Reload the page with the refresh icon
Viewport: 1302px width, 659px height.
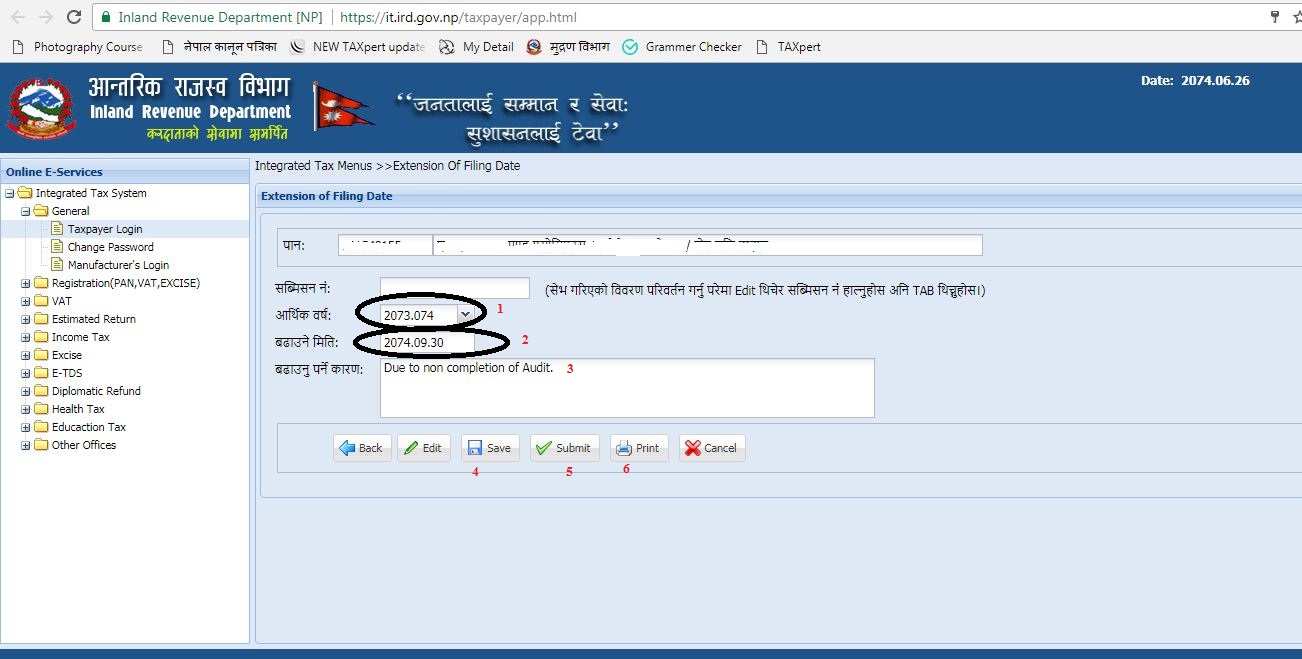[x=73, y=17]
